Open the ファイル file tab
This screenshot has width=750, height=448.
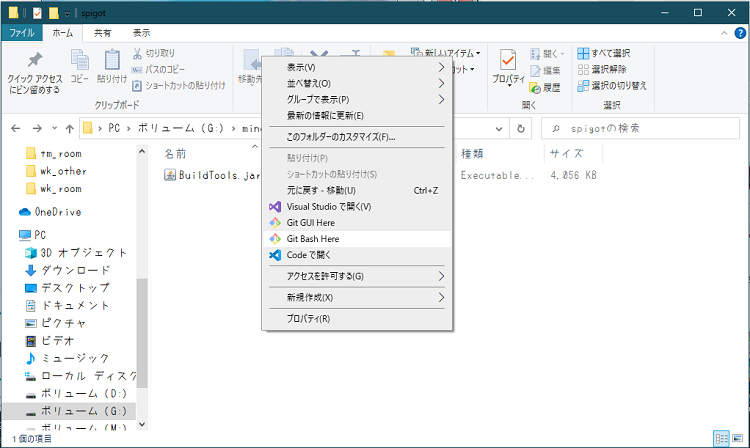pyautogui.click(x=22, y=32)
